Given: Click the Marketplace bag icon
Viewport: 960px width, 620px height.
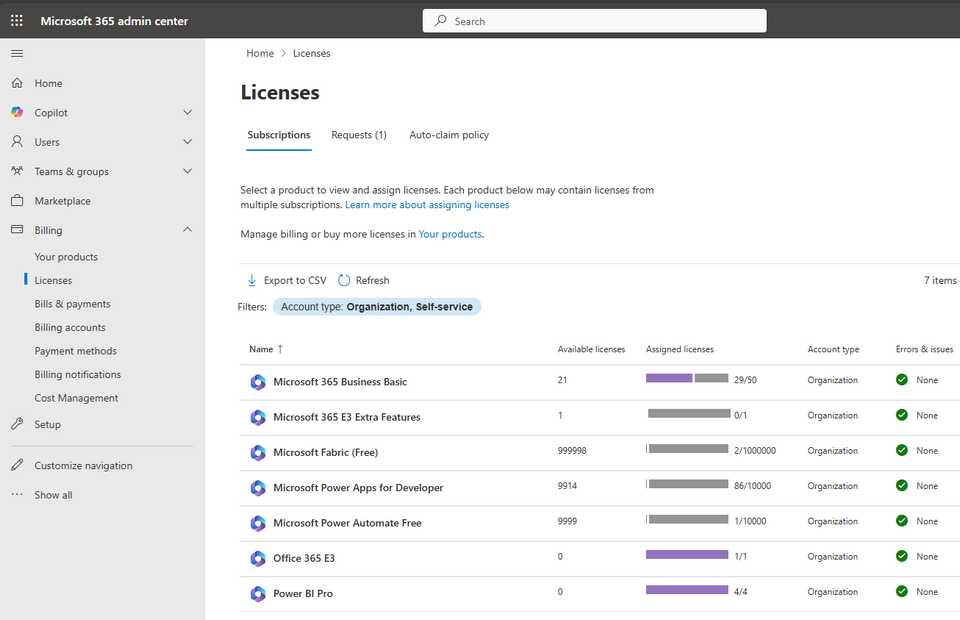Looking at the screenshot, I should pyautogui.click(x=17, y=201).
